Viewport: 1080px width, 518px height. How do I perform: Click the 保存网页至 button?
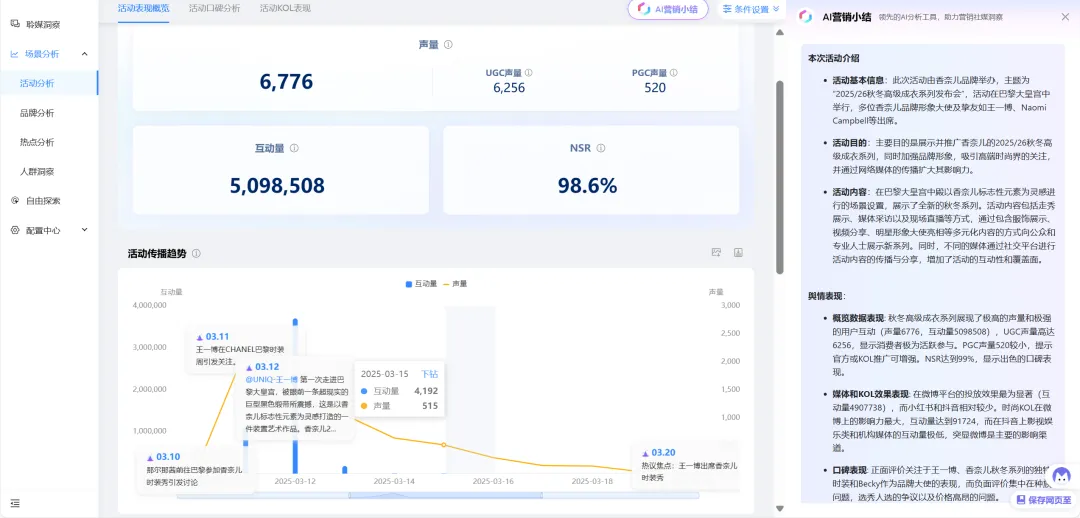1042,500
